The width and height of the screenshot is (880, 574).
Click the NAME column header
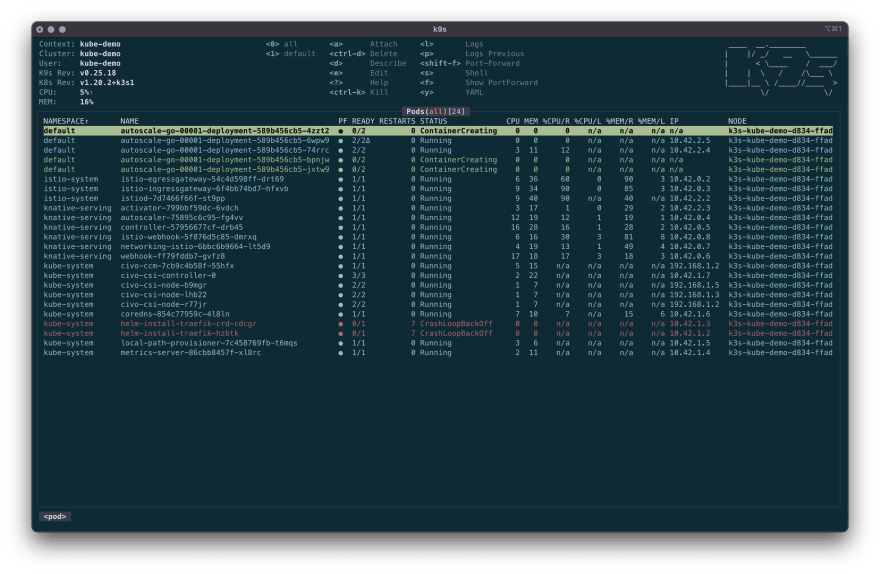click(x=129, y=121)
